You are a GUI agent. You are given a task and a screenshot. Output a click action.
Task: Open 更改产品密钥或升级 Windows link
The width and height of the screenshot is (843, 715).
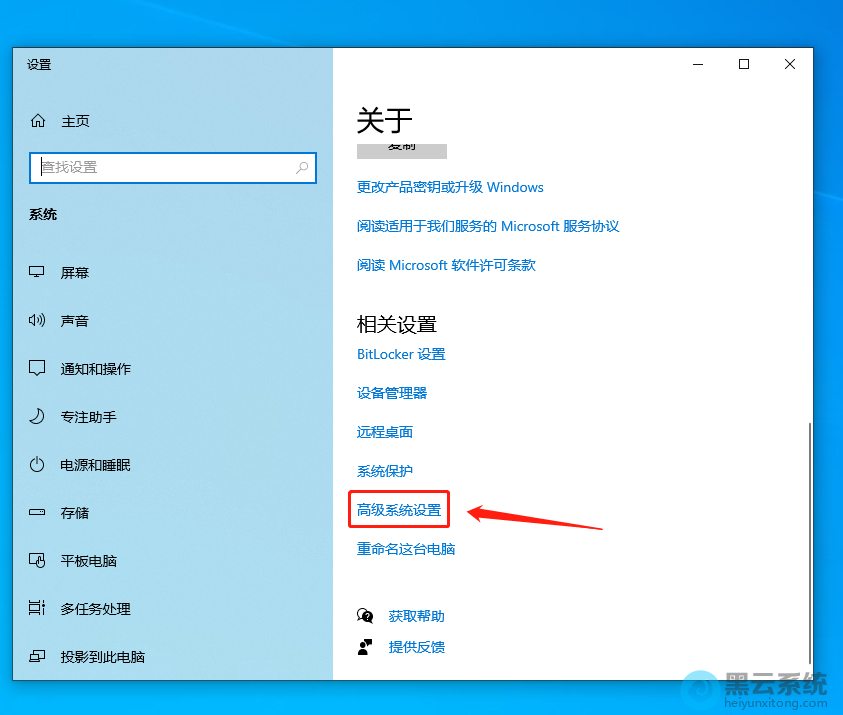pyautogui.click(x=450, y=187)
